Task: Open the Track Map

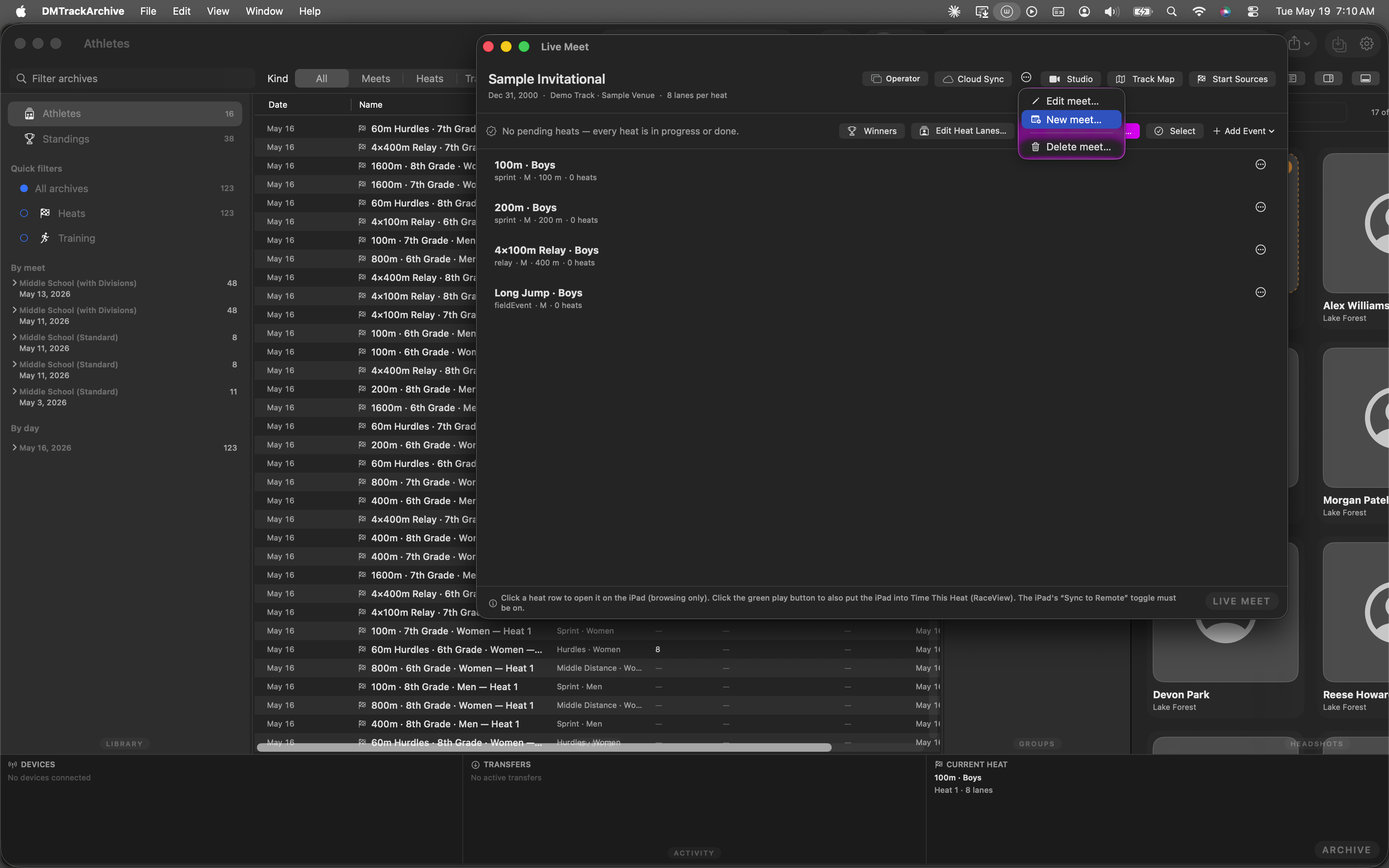Action: (1144, 79)
